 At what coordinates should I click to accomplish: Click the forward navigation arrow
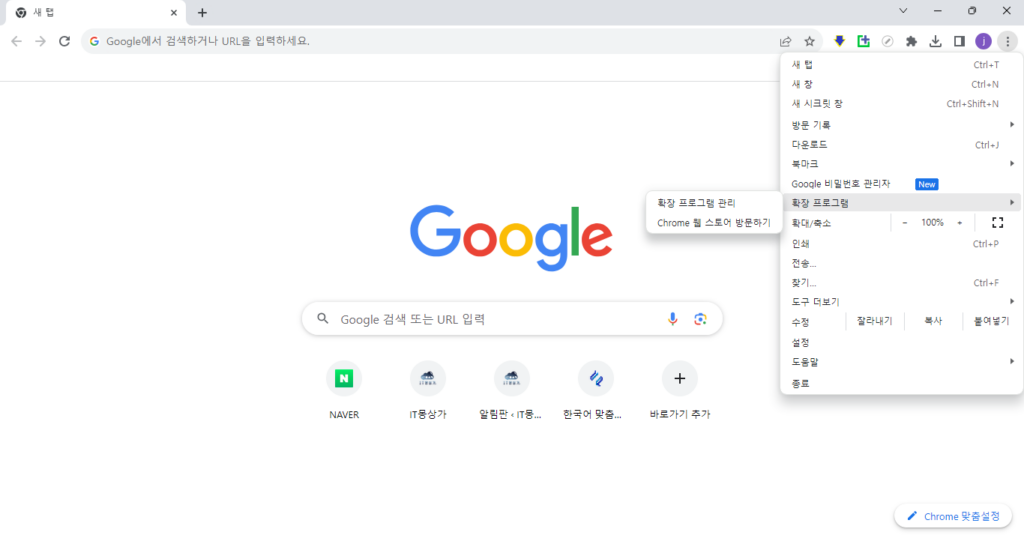(x=40, y=41)
